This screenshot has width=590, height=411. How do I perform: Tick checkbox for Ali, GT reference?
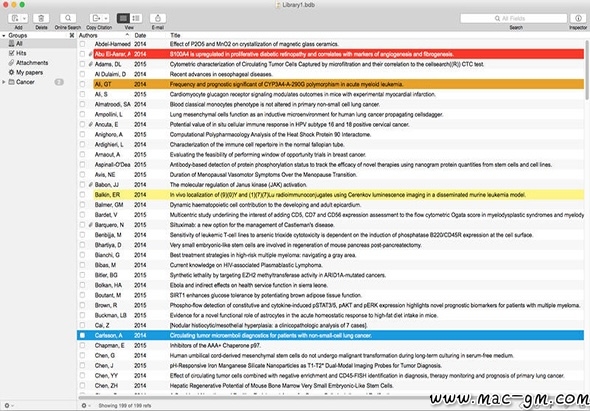tap(82, 84)
